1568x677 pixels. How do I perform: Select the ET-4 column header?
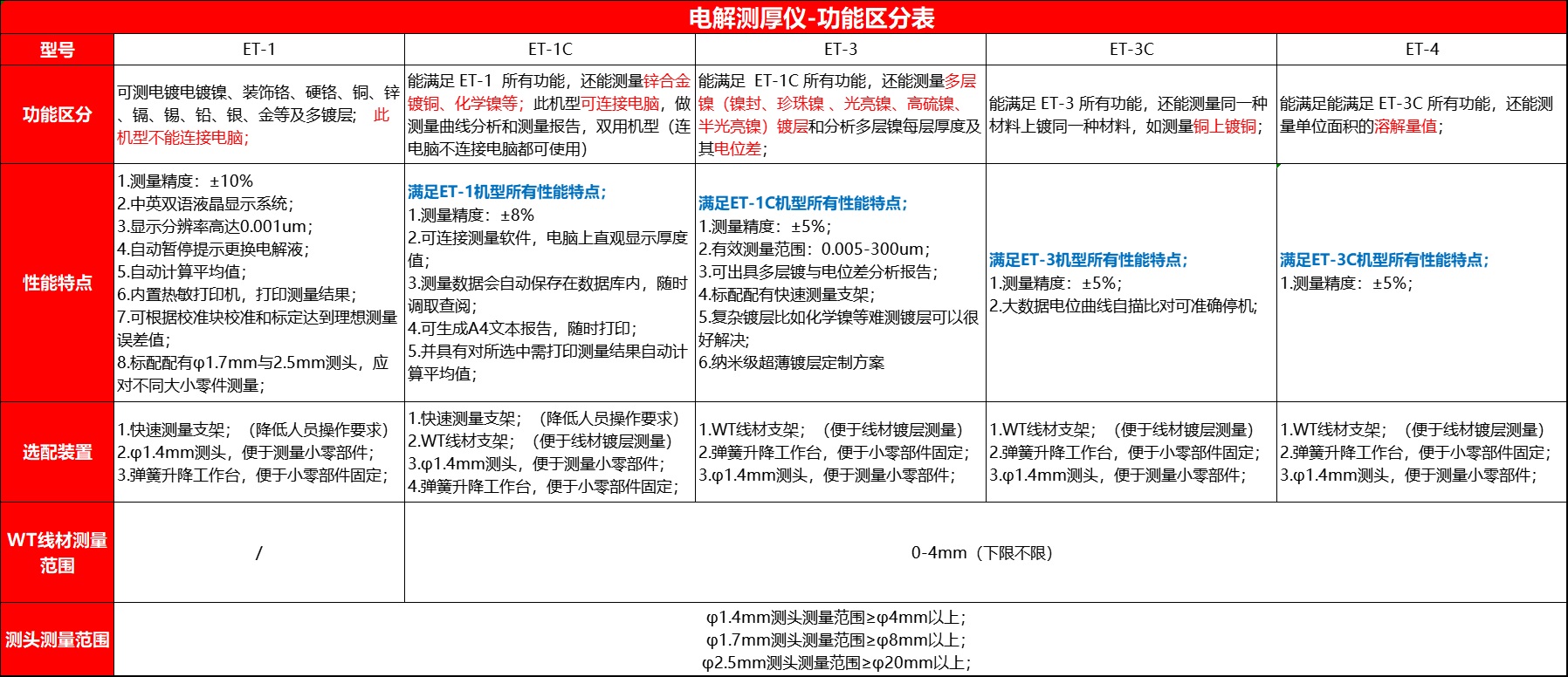click(1421, 50)
